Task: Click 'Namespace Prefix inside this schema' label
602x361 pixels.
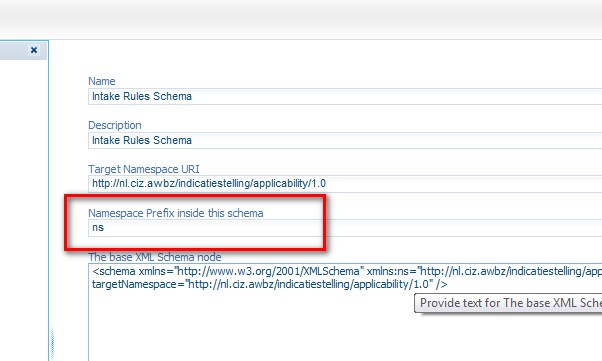Action: (176, 213)
